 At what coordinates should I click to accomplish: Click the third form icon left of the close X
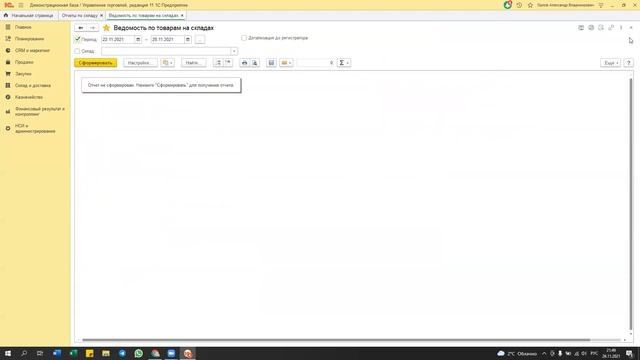601,28
